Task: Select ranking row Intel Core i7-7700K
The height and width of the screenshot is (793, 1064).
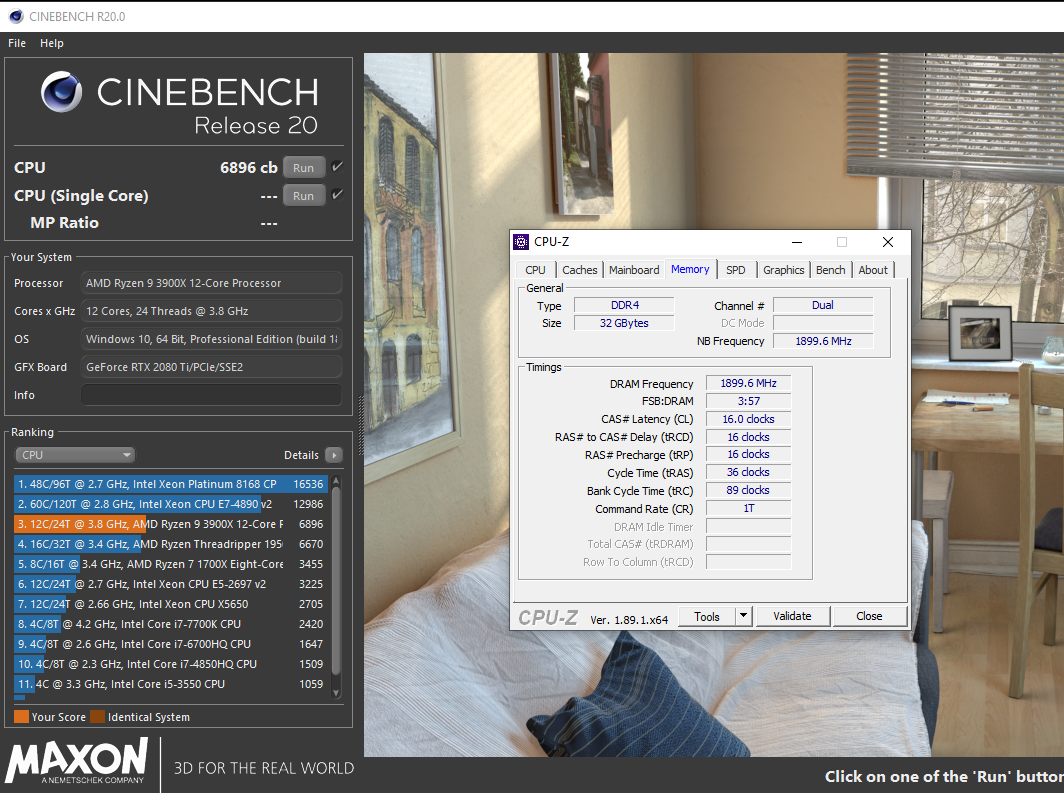Action: [x=170, y=624]
